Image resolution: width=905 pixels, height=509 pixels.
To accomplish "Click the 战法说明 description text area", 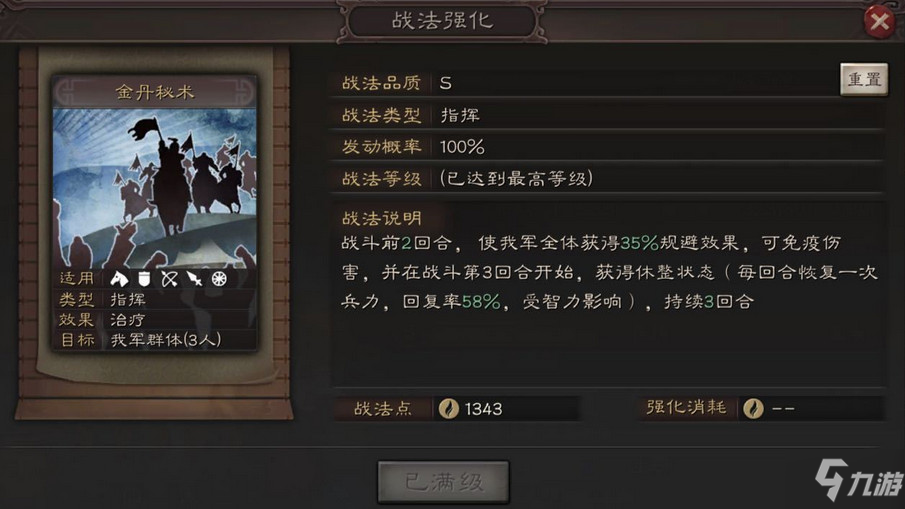I will pos(609,272).
